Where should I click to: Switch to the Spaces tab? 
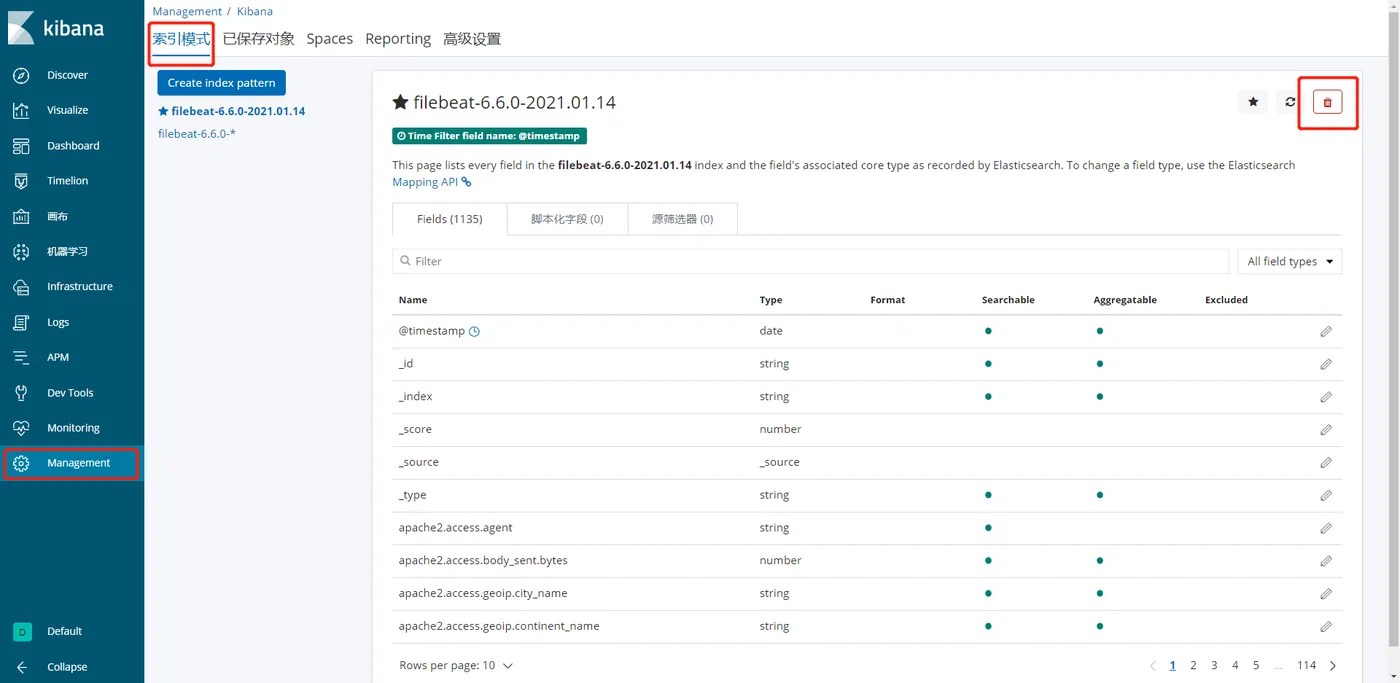(329, 39)
